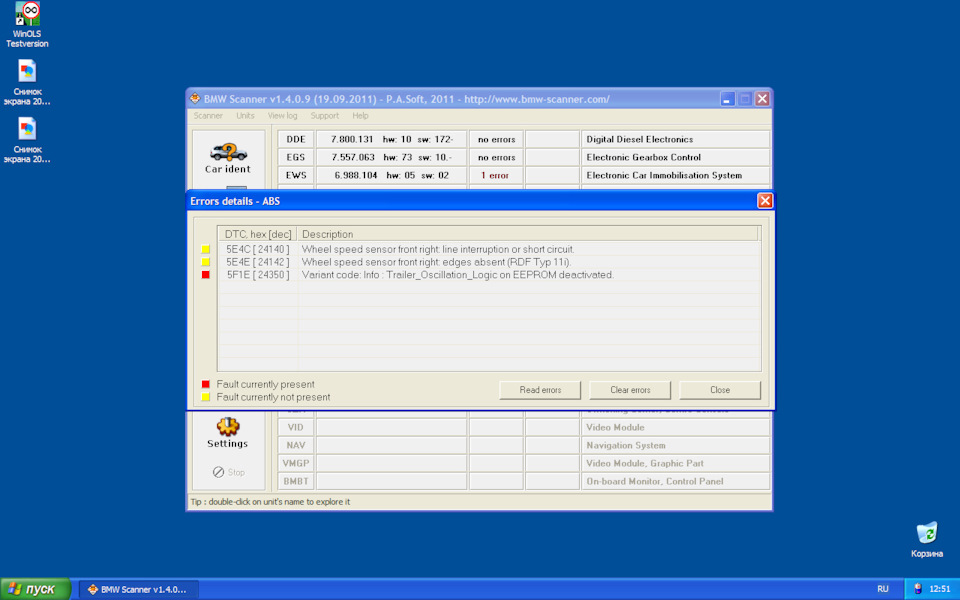The width and height of the screenshot is (960, 600).
Task: Open the Units menu
Action: coord(246,116)
